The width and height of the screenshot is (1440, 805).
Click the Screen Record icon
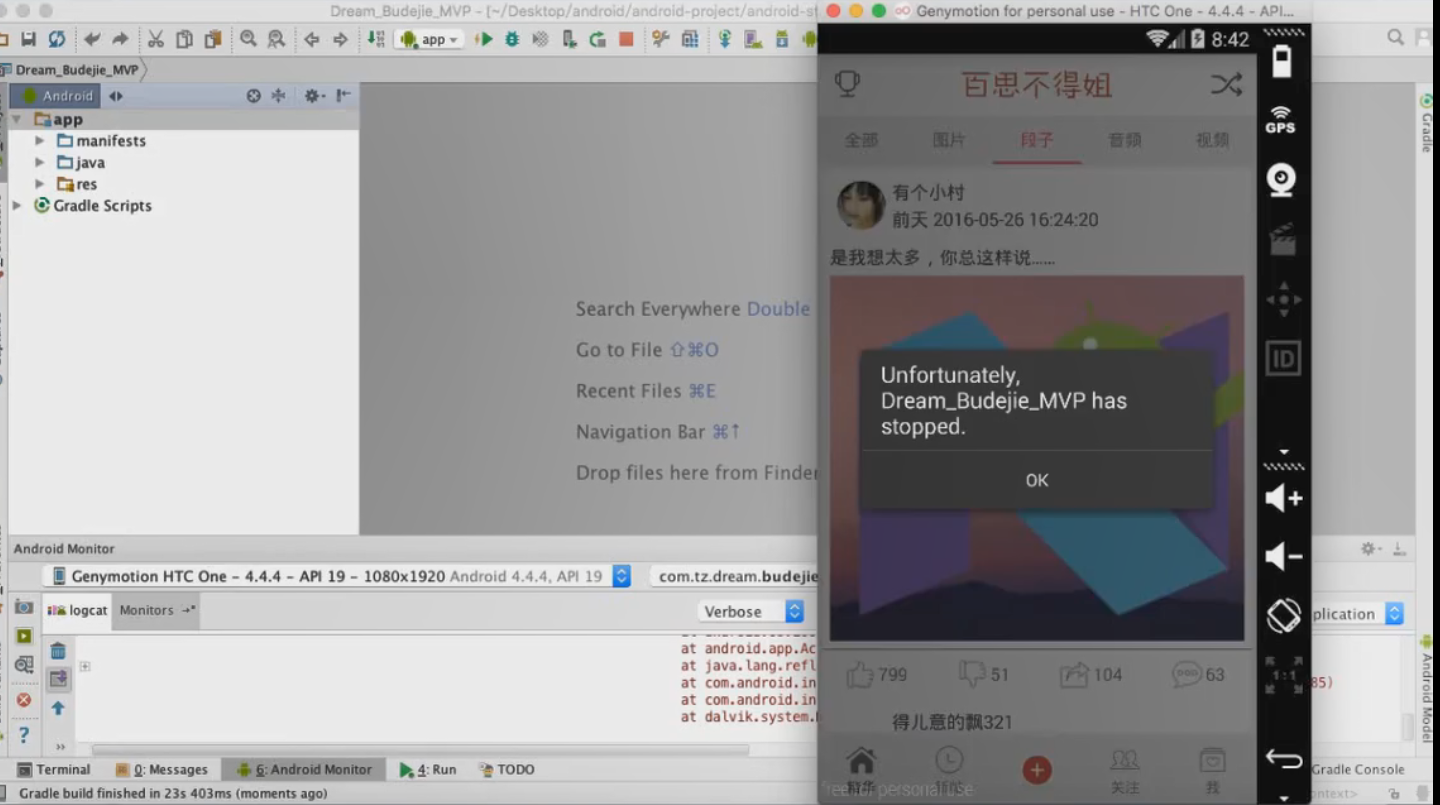coord(23,636)
